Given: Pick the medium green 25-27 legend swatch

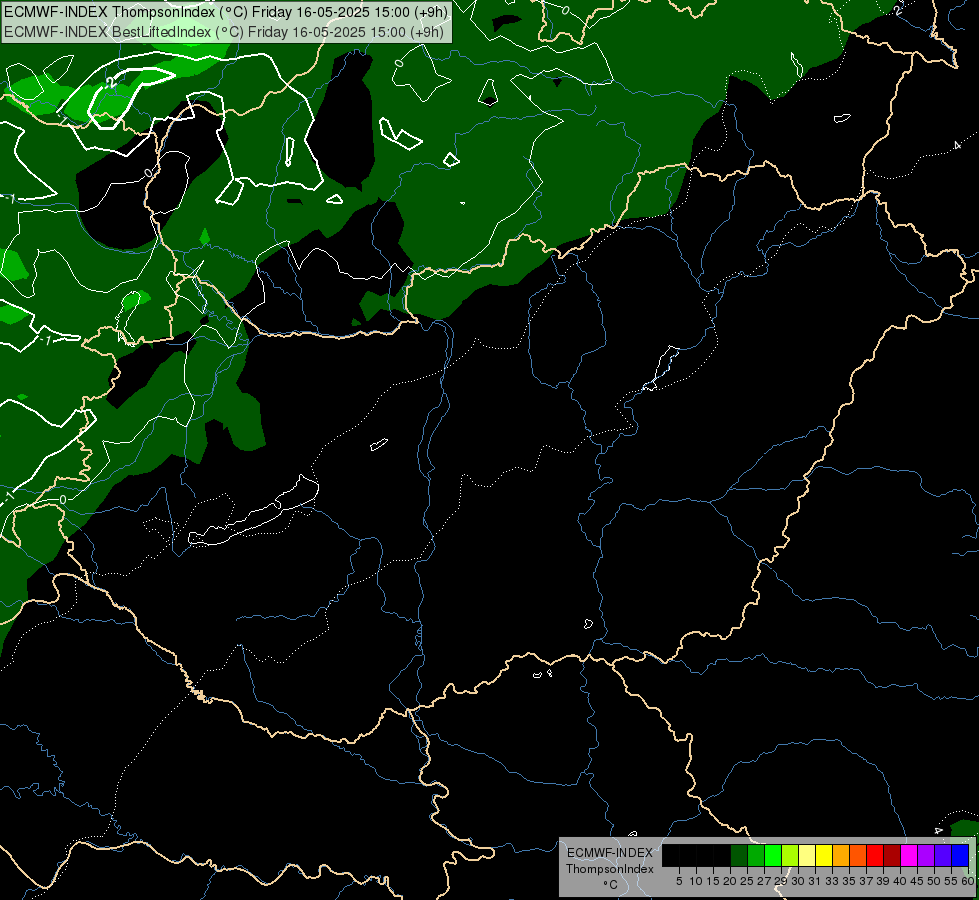Looking at the screenshot, I should pyautogui.click(x=756, y=856).
